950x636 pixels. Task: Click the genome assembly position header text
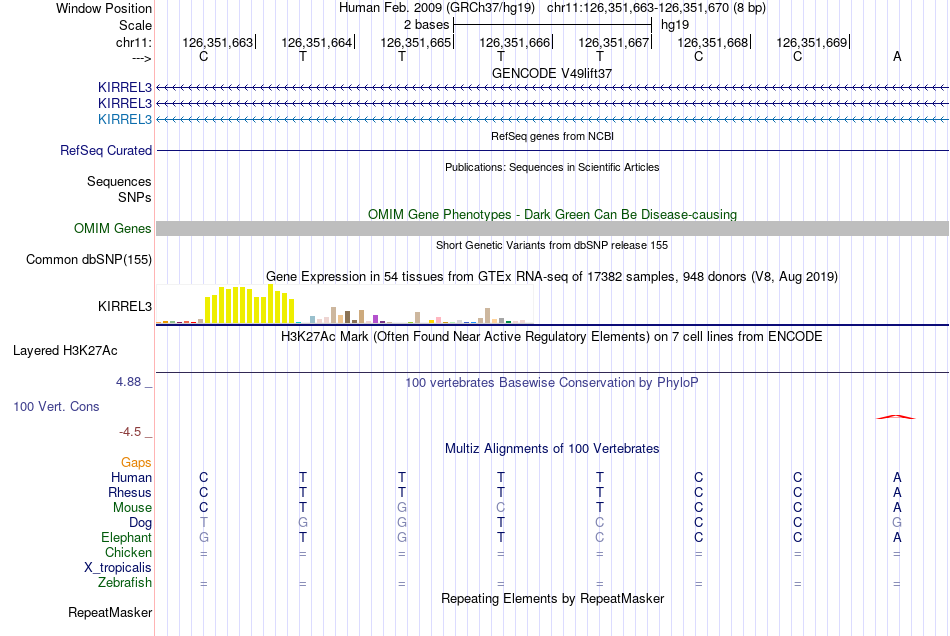pyautogui.click(x=552, y=8)
